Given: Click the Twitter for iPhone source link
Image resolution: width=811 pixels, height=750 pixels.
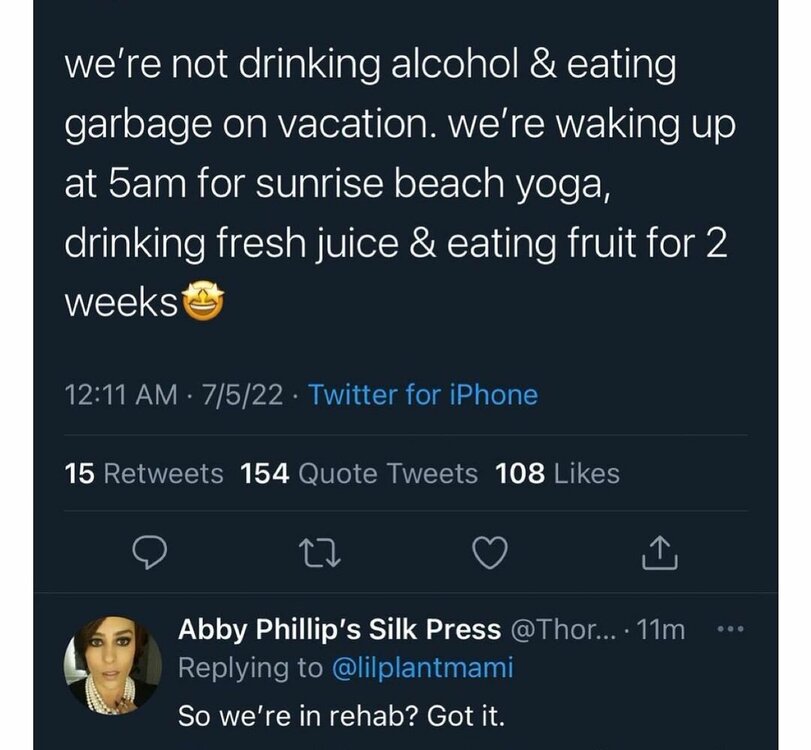Looking at the screenshot, I should [423, 395].
